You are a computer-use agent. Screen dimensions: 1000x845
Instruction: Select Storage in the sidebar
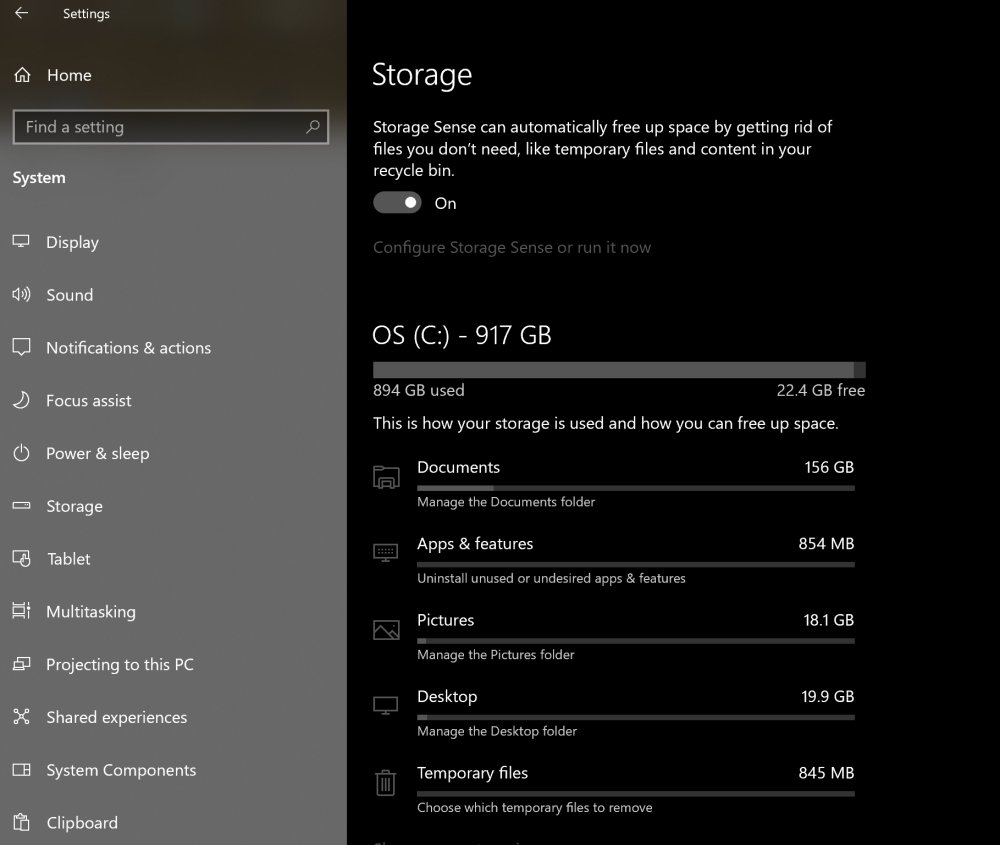pyautogui.click(x=74, y=507)
